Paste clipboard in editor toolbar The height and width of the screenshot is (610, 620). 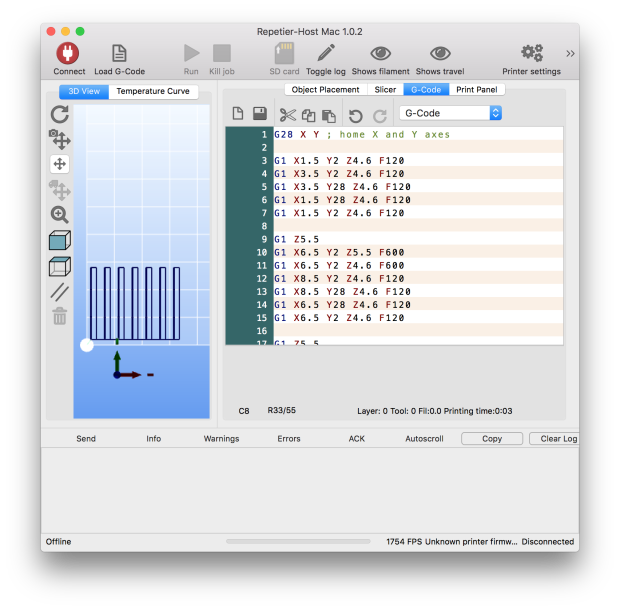point(329,115)
